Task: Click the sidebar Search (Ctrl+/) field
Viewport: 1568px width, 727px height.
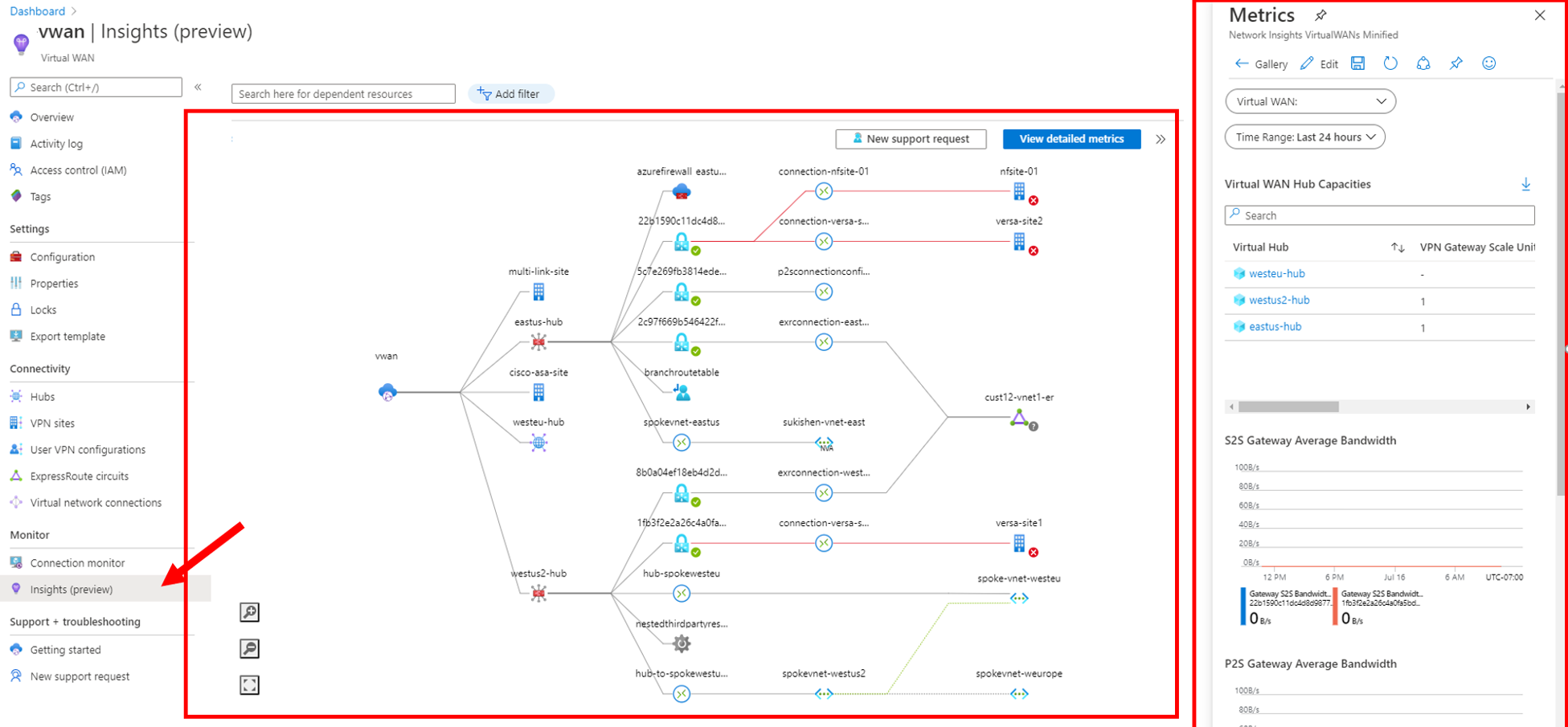Action: [x=96, y=87]
